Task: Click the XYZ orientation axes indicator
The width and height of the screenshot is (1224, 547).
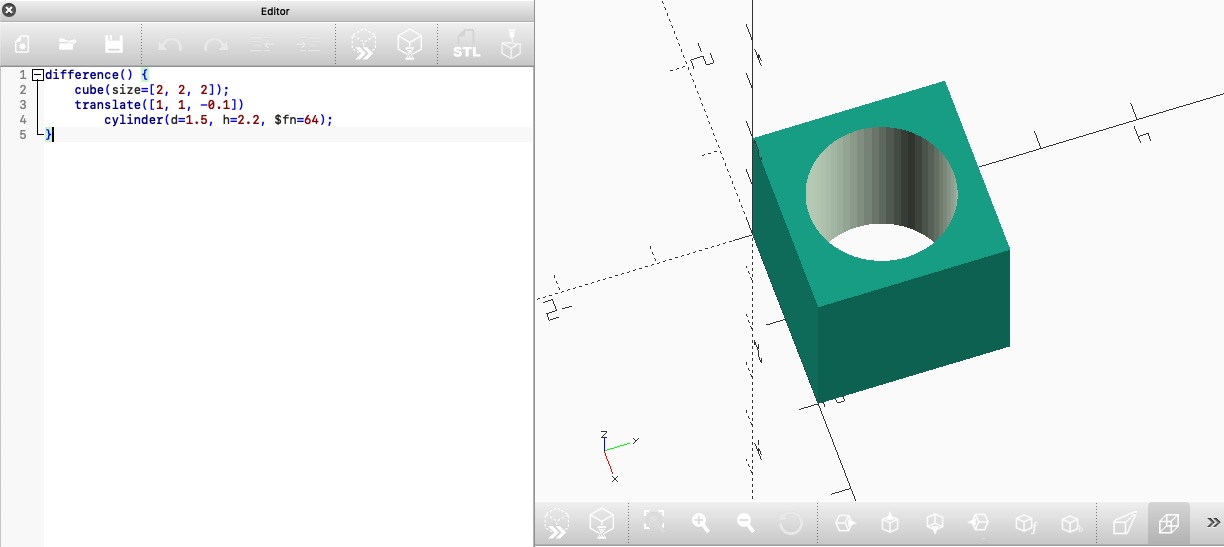Action: pyautogui.click(x=618, y=456)
